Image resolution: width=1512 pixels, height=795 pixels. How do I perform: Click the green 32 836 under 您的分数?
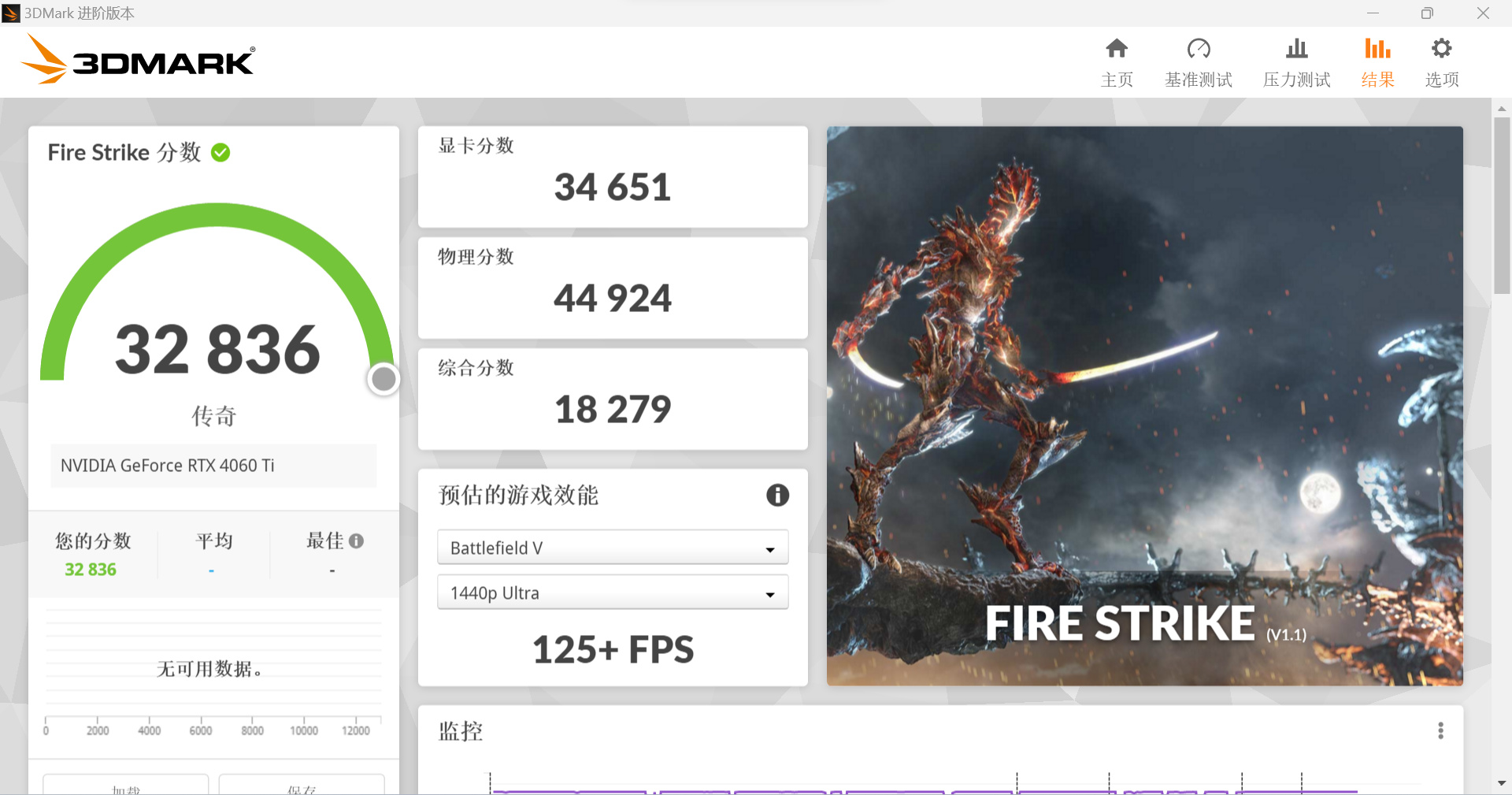[x=91, y=570]
